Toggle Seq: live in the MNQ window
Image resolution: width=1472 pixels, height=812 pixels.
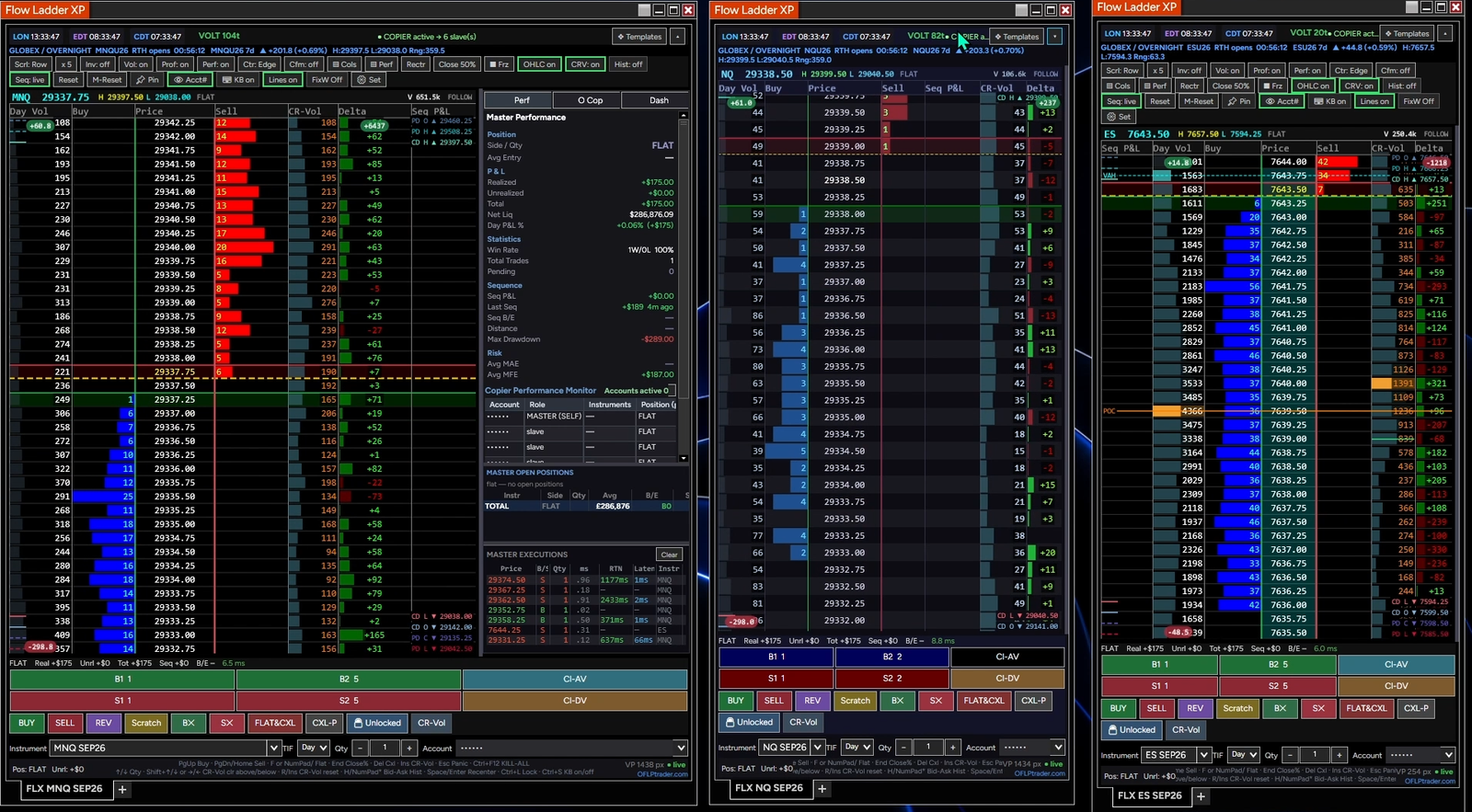[29, 80]
